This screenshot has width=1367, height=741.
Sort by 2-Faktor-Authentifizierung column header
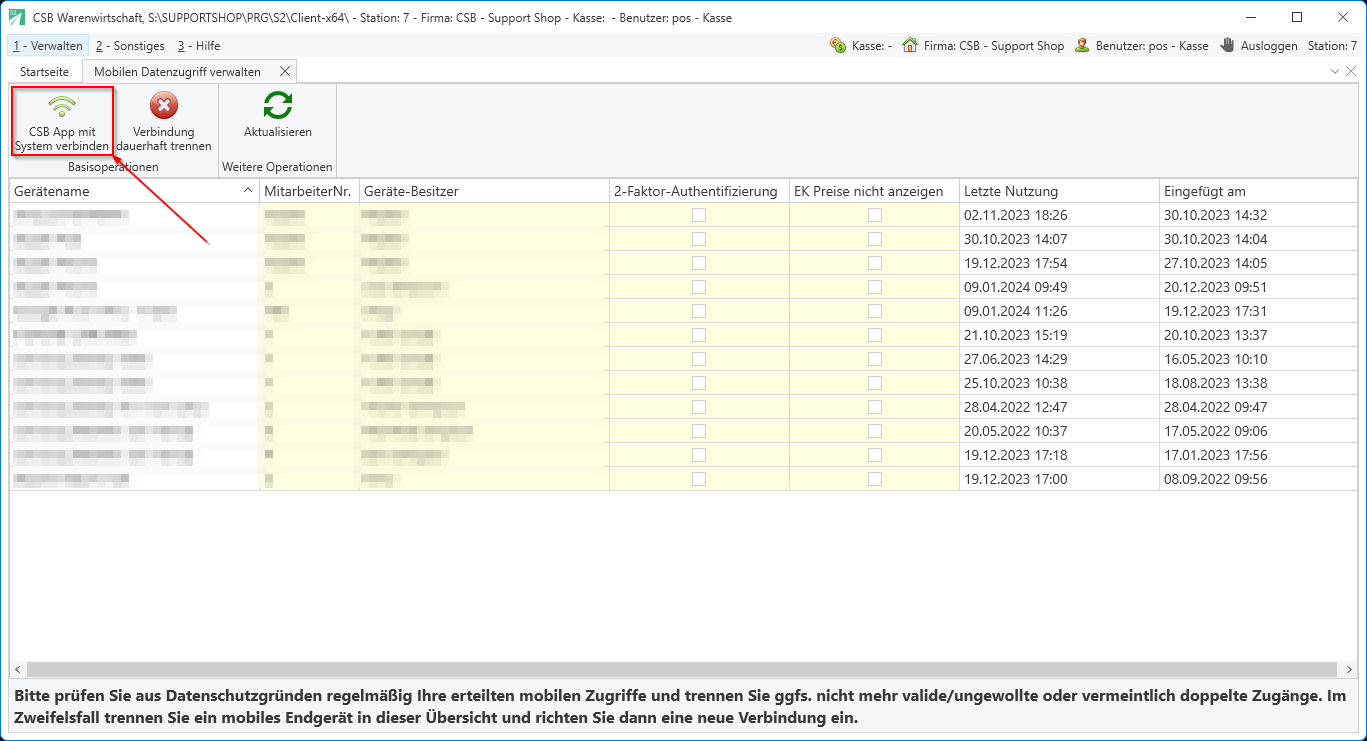pos(700,191)
